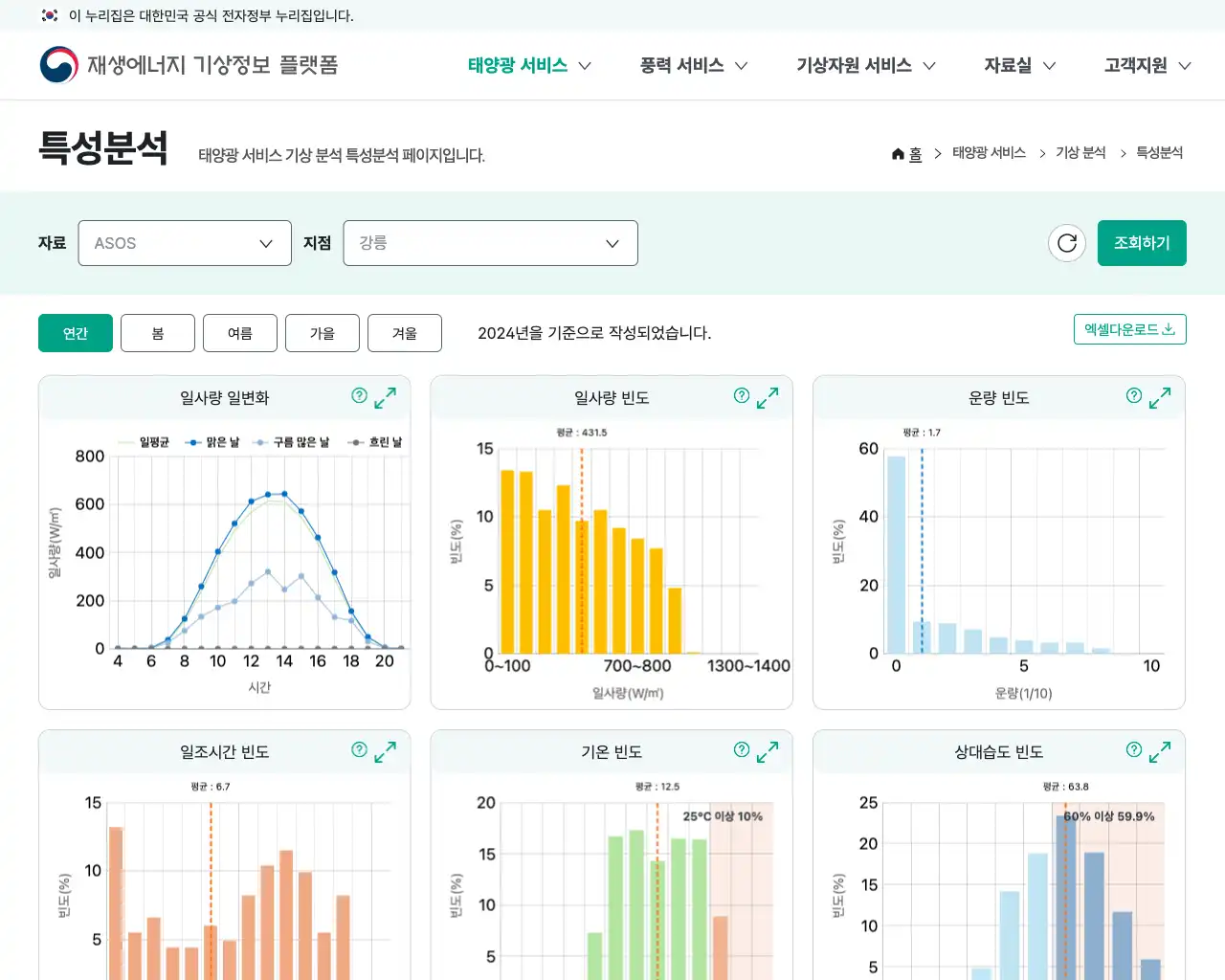Expand the 자료실 menu chevron

point(1052,65)
